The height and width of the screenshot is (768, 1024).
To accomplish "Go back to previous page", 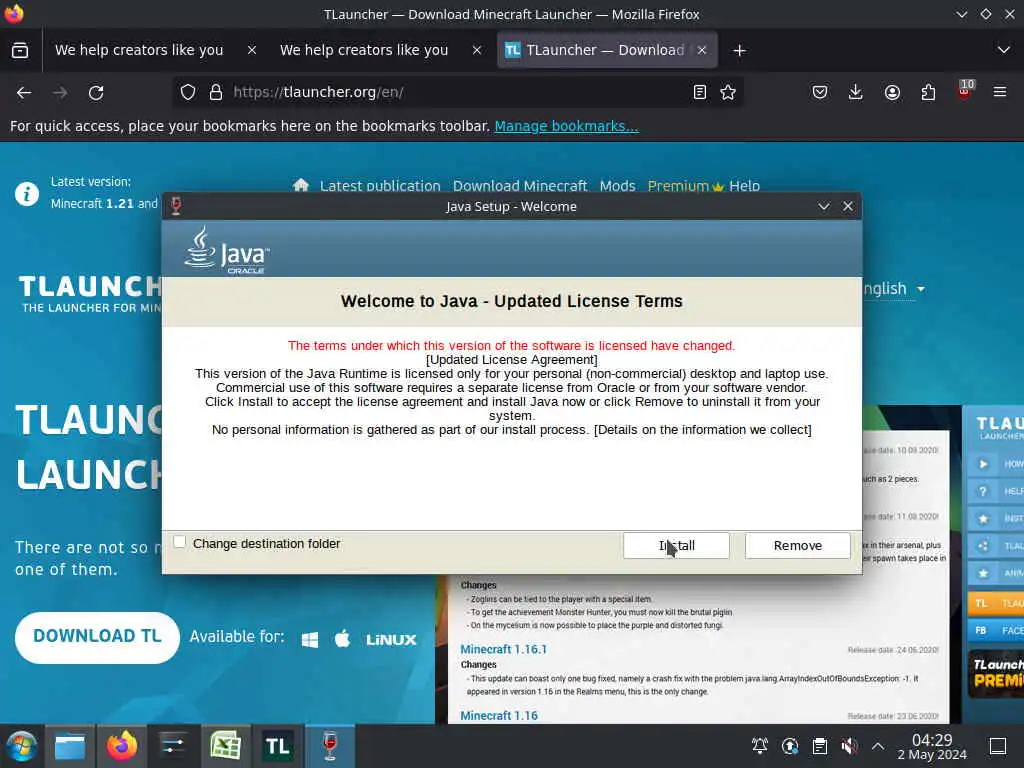I will tap(24, 93).
